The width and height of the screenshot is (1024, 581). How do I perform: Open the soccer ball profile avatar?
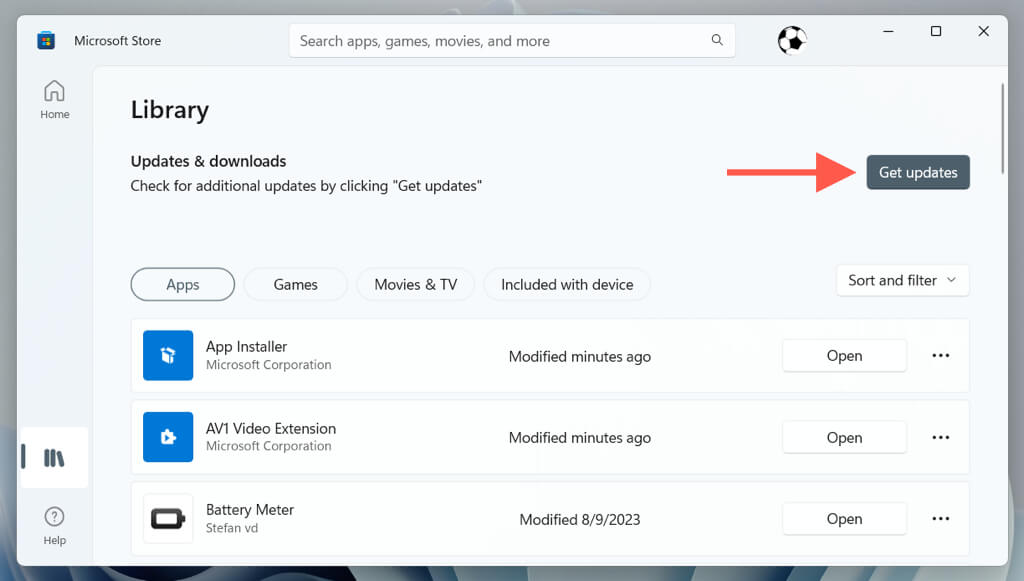pos(792,41)
